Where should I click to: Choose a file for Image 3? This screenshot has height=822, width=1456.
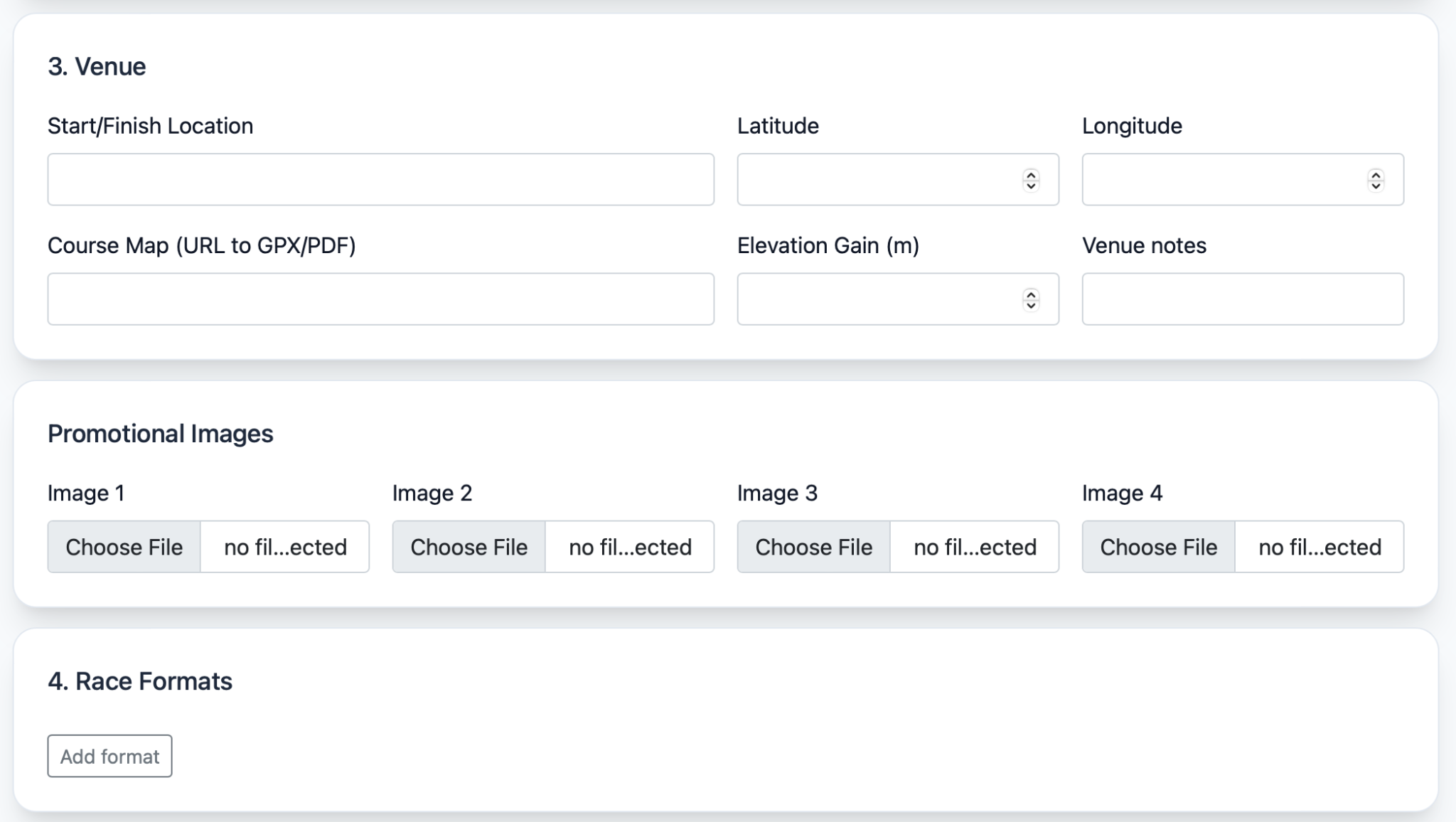[x=814, y=547]
